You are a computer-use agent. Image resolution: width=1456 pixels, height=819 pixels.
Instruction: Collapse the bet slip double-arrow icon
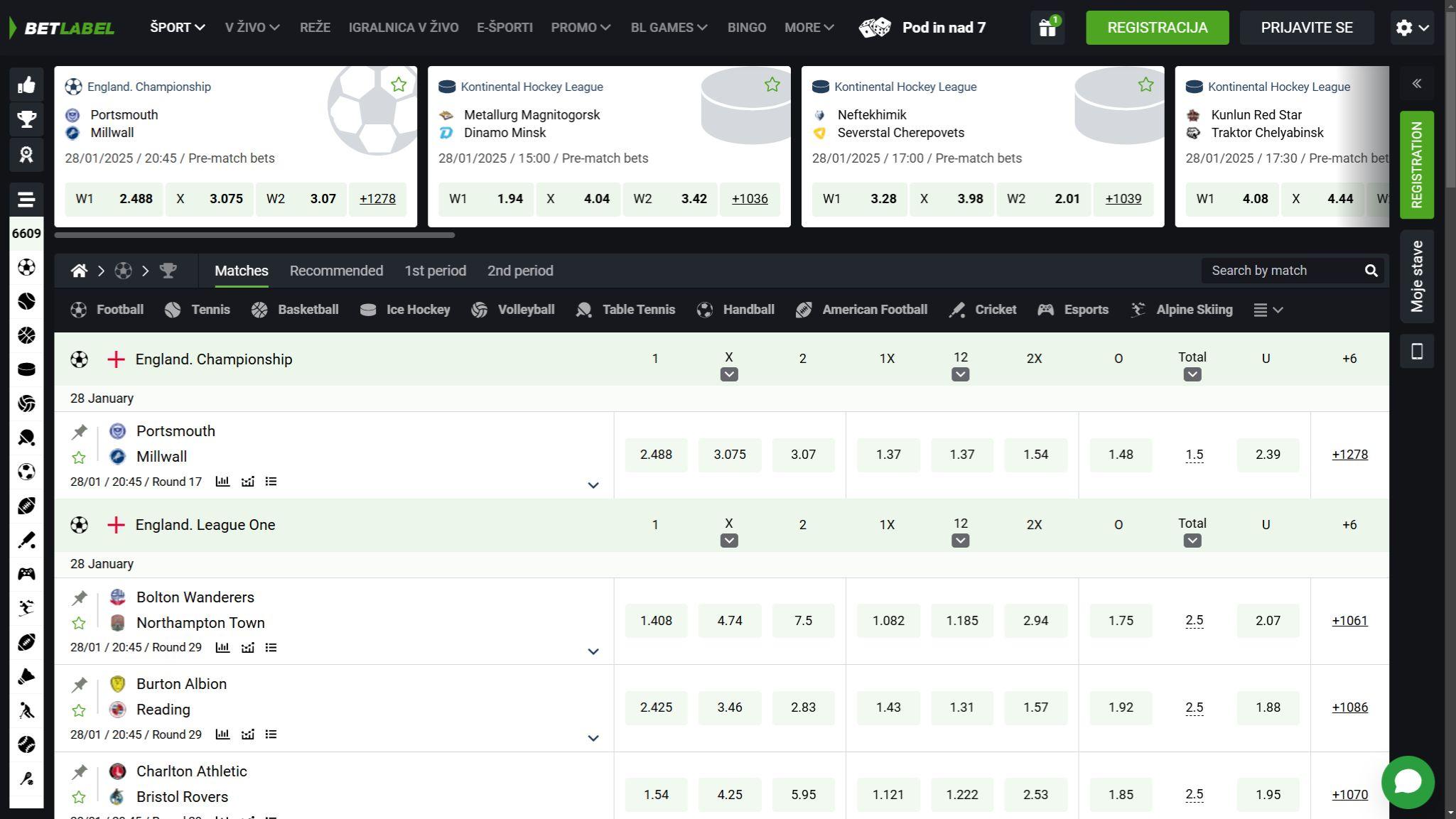pos(1416,84)
